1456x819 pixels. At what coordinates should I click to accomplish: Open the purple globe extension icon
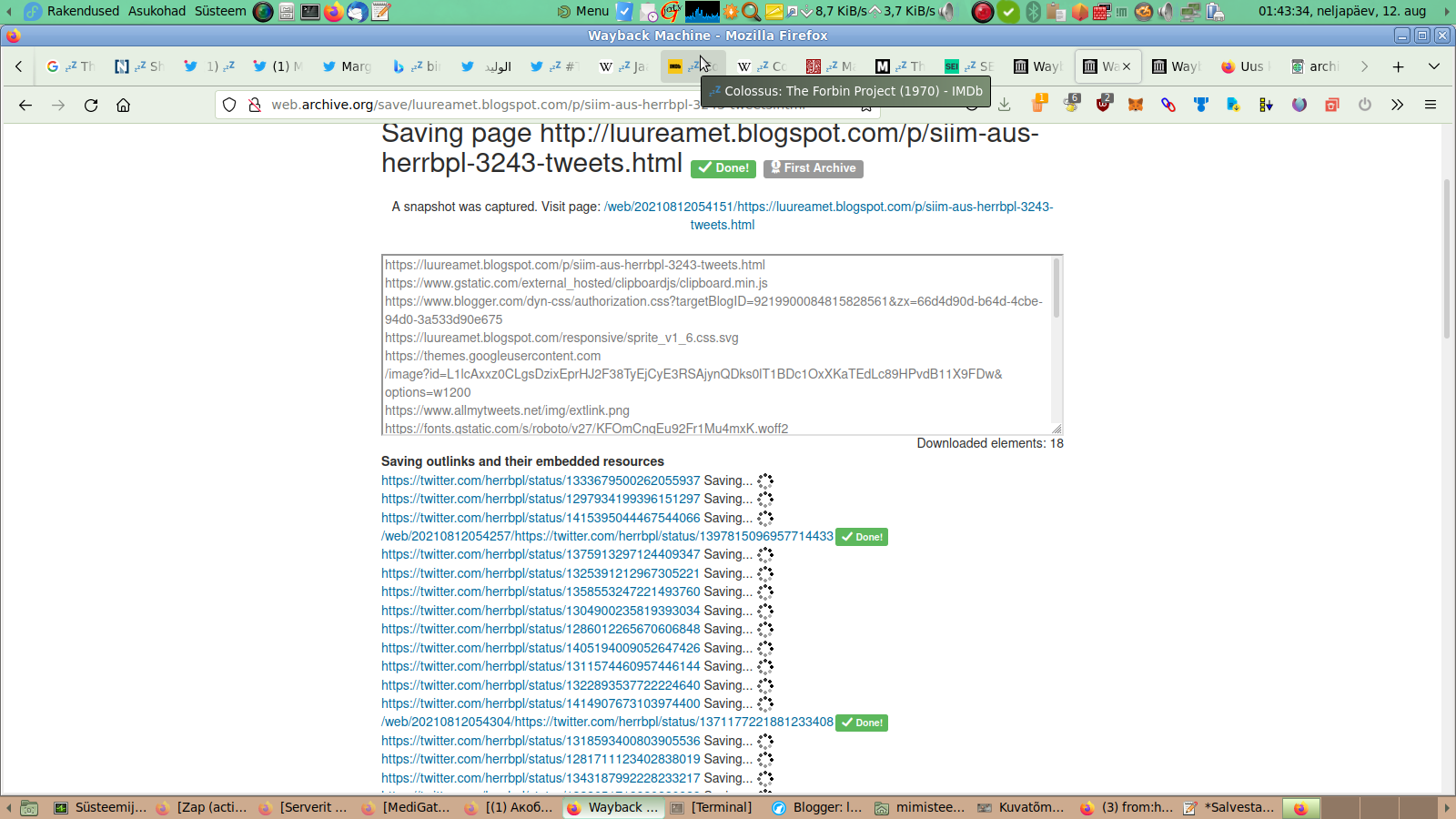[x=1299, y=106]
